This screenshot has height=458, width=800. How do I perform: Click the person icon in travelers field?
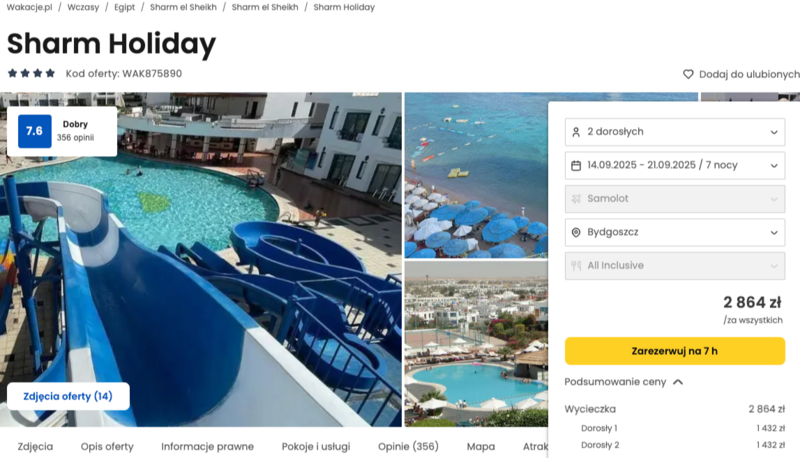tap(576, 132)
